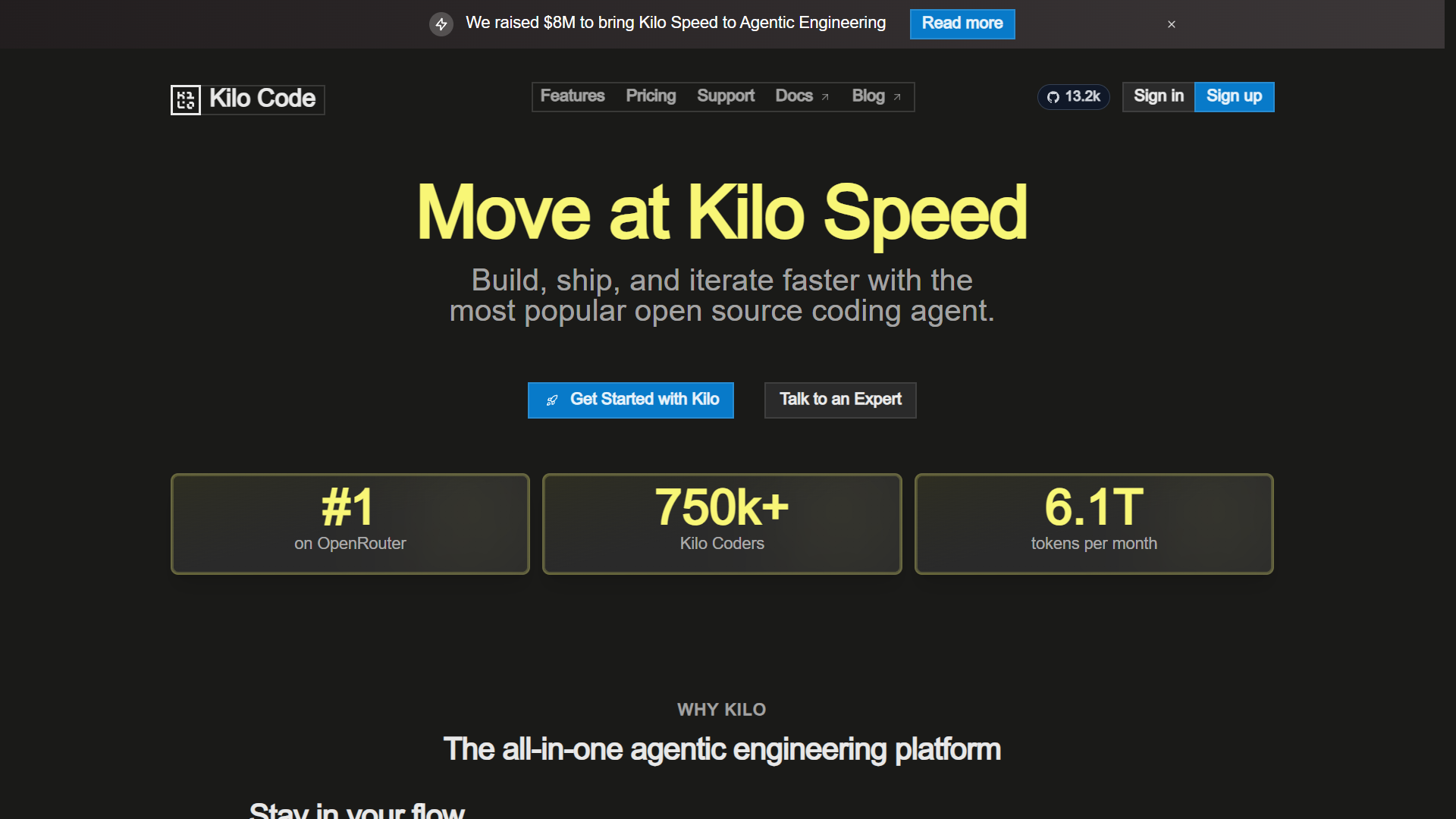This screenshot has width=1456, height=819.
Task: Click the Kilo Code logo icon
Action: [186, 100]
